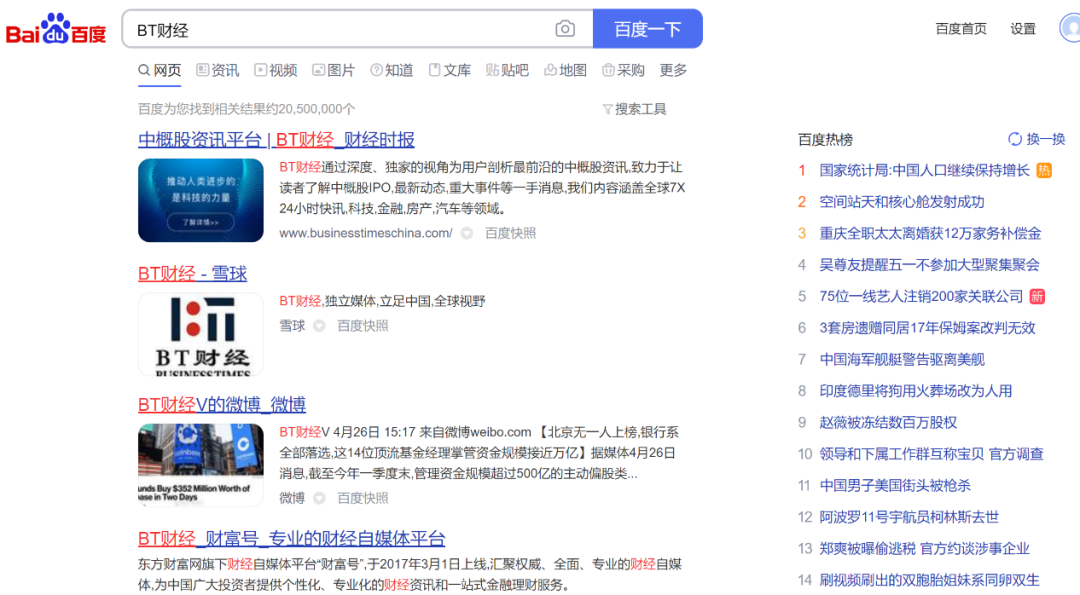Open 百度快照 for the 雪球 result

pos(362,326)
